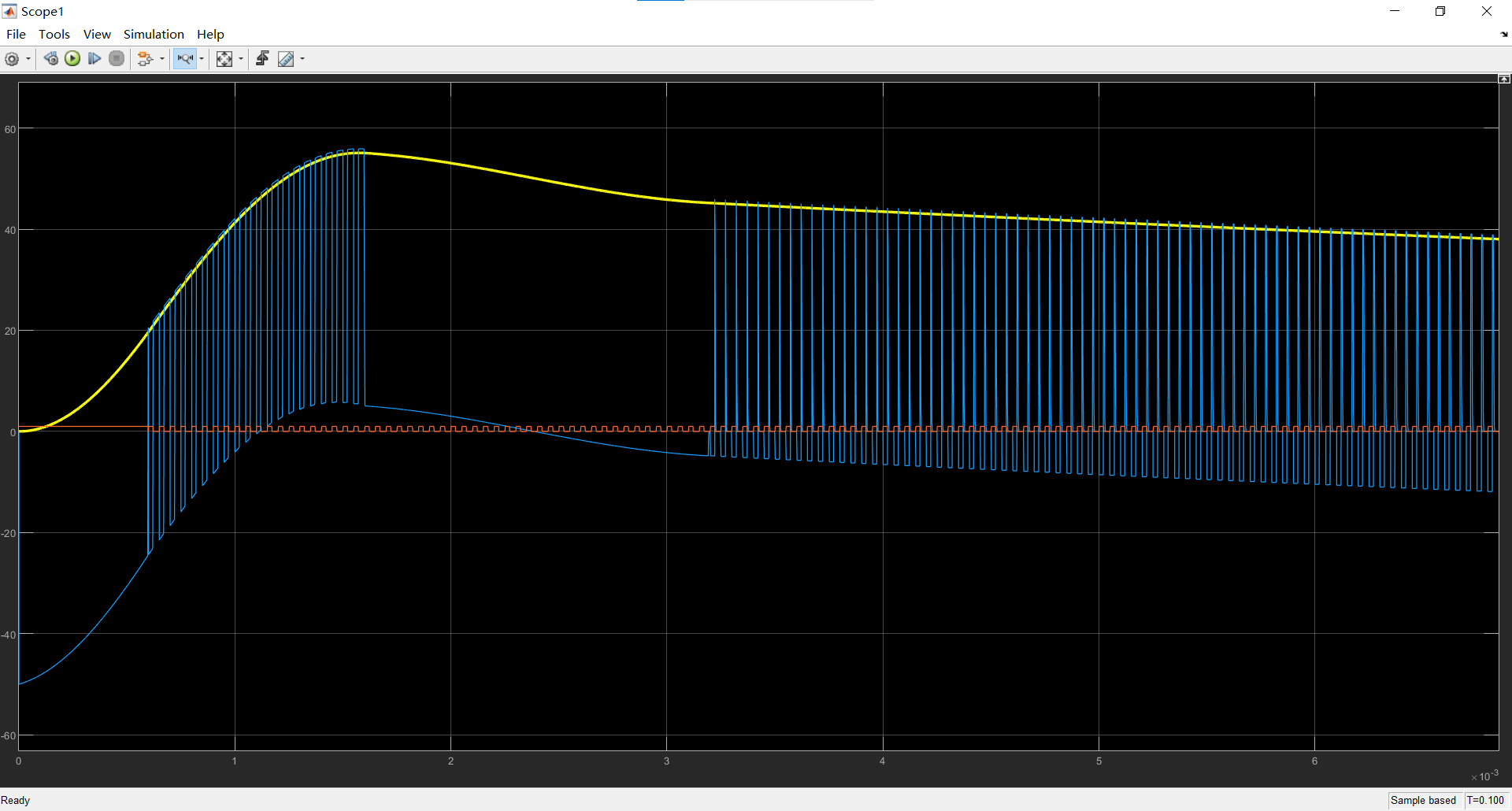
Task: Open the Help menu
Action: (x=210, y=34)
